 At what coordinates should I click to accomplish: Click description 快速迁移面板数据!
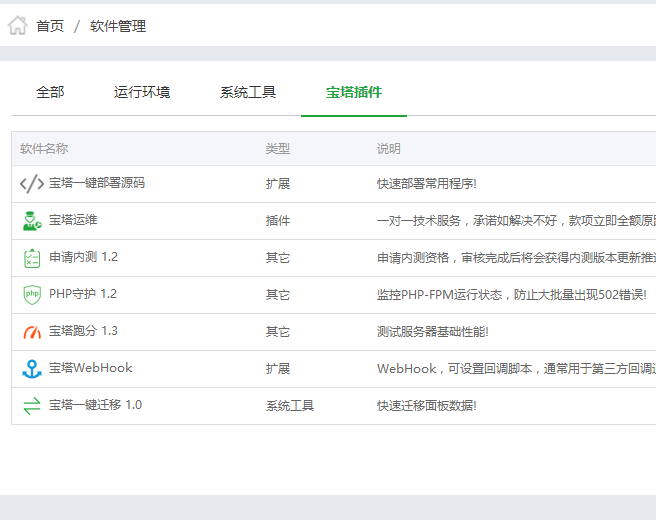point(427,405)
